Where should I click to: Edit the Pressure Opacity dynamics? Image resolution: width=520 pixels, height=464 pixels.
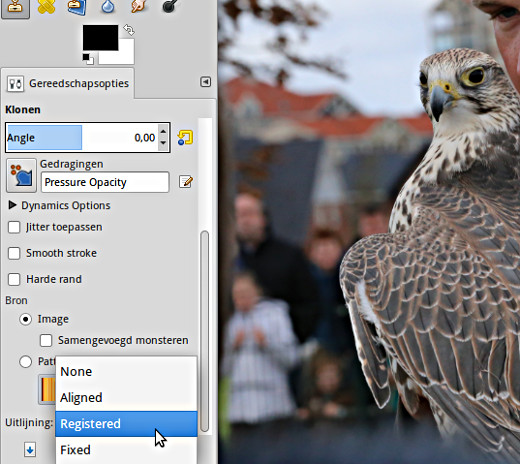click(186, 182)
